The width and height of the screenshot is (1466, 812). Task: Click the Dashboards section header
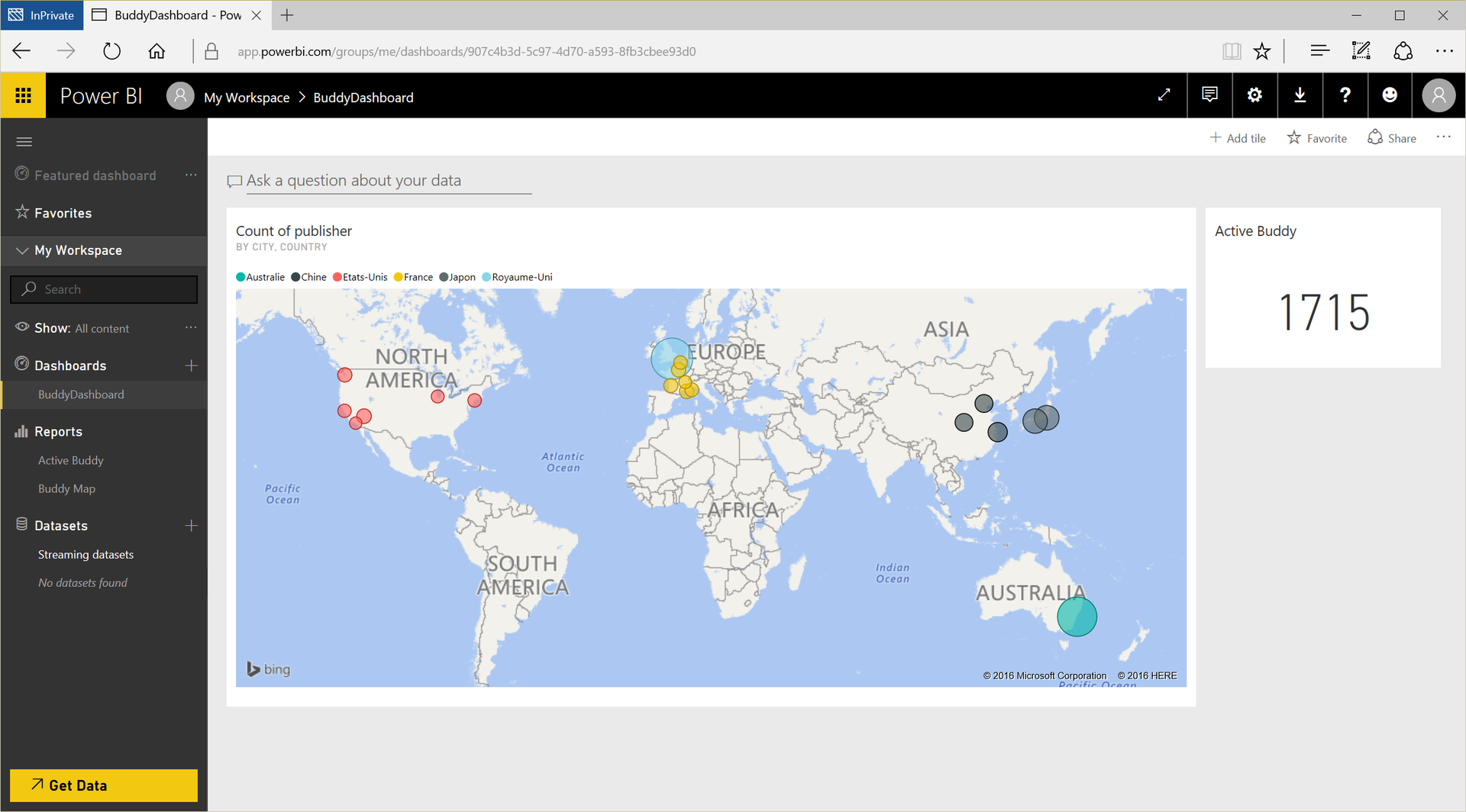coord(70,366)
